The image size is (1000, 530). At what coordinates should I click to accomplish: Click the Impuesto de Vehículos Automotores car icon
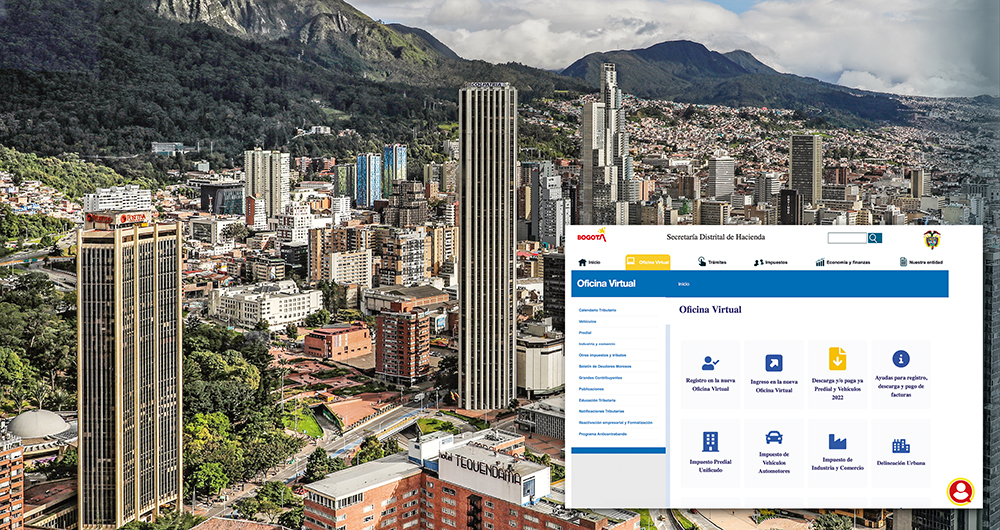pyautogui.click(x=773, y=438)
